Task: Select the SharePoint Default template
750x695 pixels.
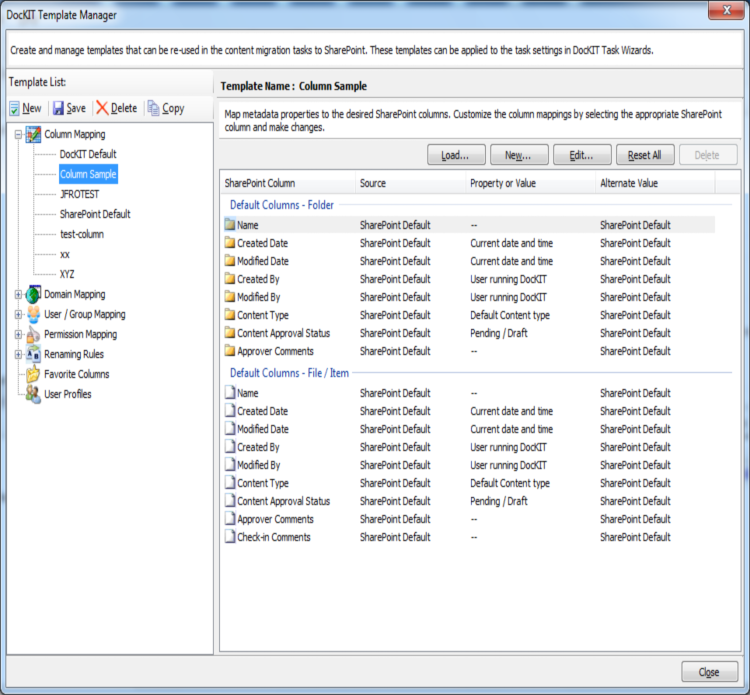Action: (95, 214)
